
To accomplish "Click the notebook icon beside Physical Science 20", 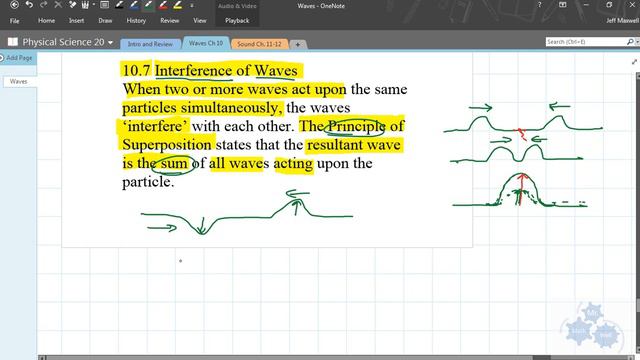I will tap(13, 42).
